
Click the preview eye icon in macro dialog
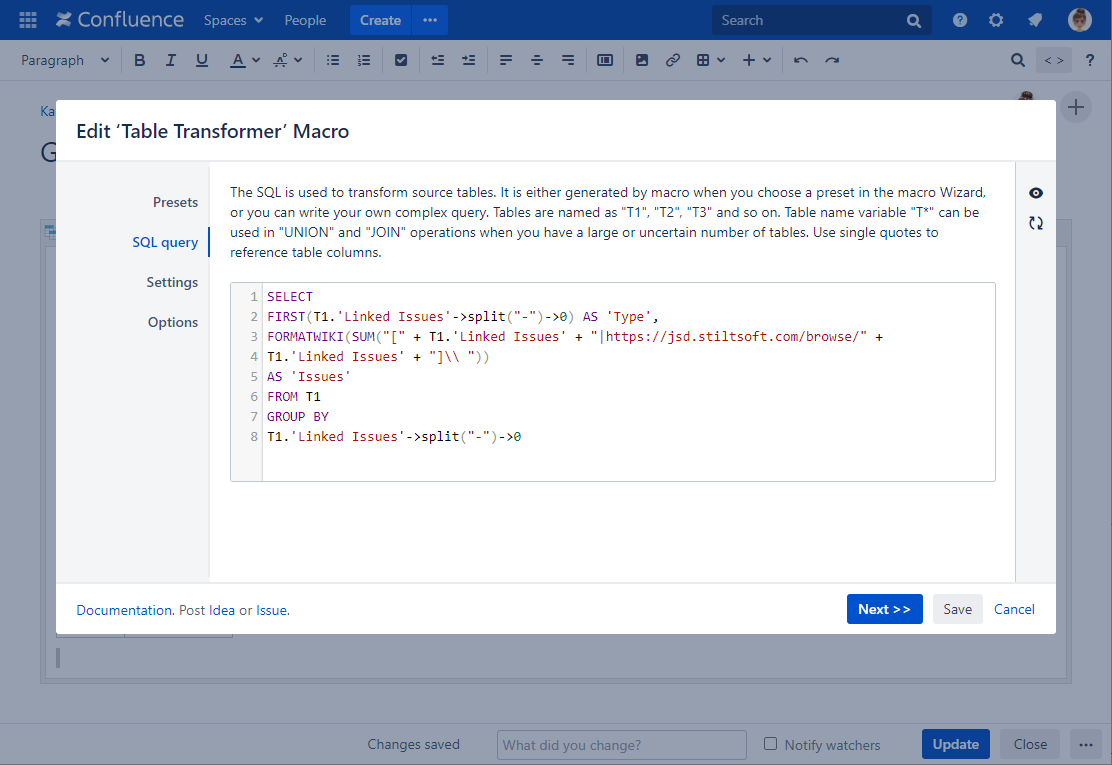coord(1036,193)
